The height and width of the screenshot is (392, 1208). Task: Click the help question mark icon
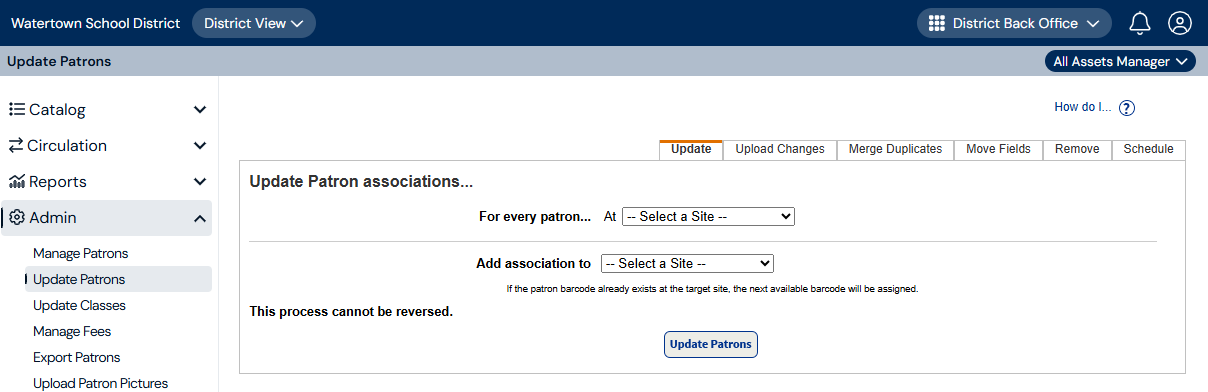coord(1127,108)
